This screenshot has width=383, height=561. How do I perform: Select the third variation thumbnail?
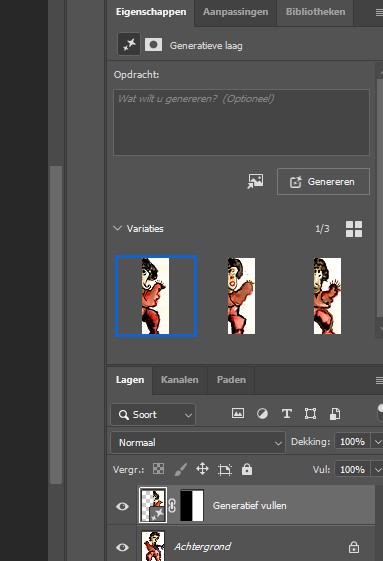pos(328,296)
